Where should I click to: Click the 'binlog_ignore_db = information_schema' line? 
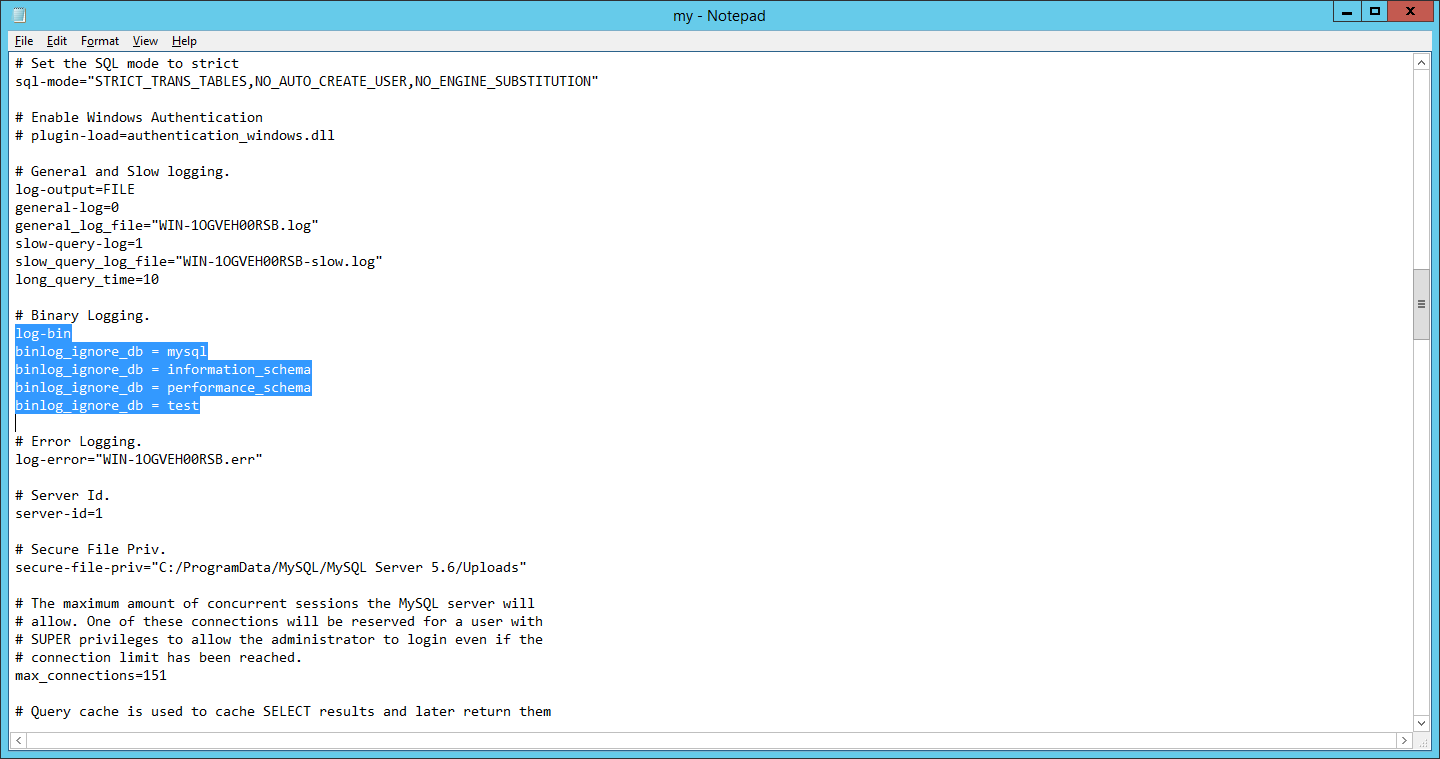coord(163,369)
